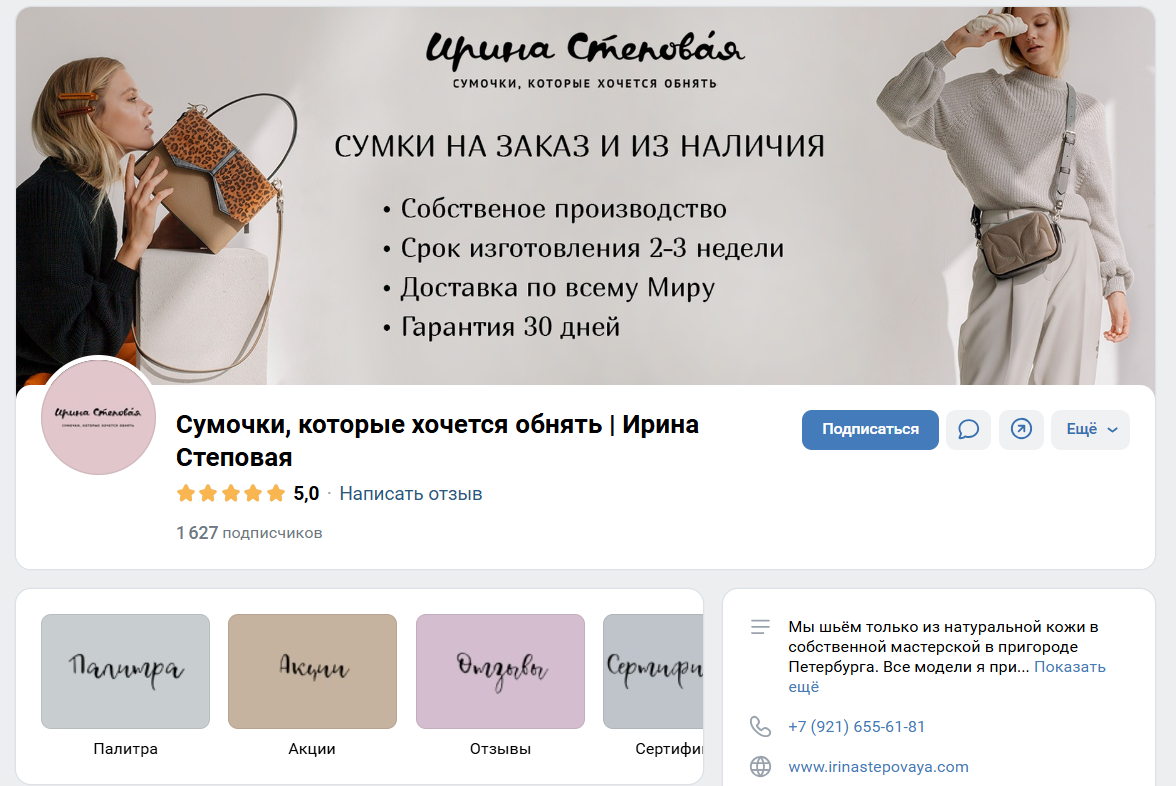This screenshot has width=1176, height=786.
Task: Click the 1 627 подписчиков count
Action: (249, 532)
